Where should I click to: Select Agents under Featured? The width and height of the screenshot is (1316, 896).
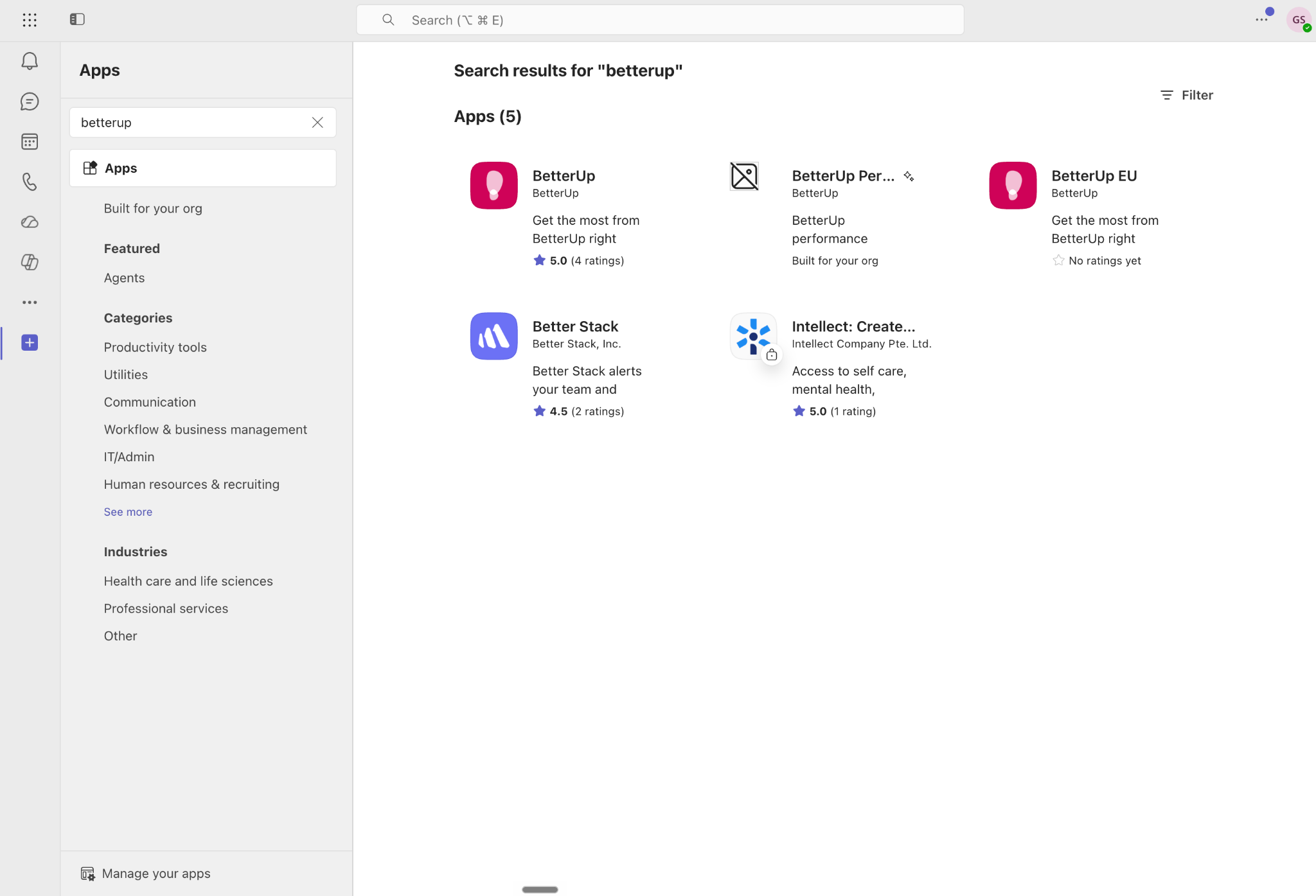tap(124, 277)
